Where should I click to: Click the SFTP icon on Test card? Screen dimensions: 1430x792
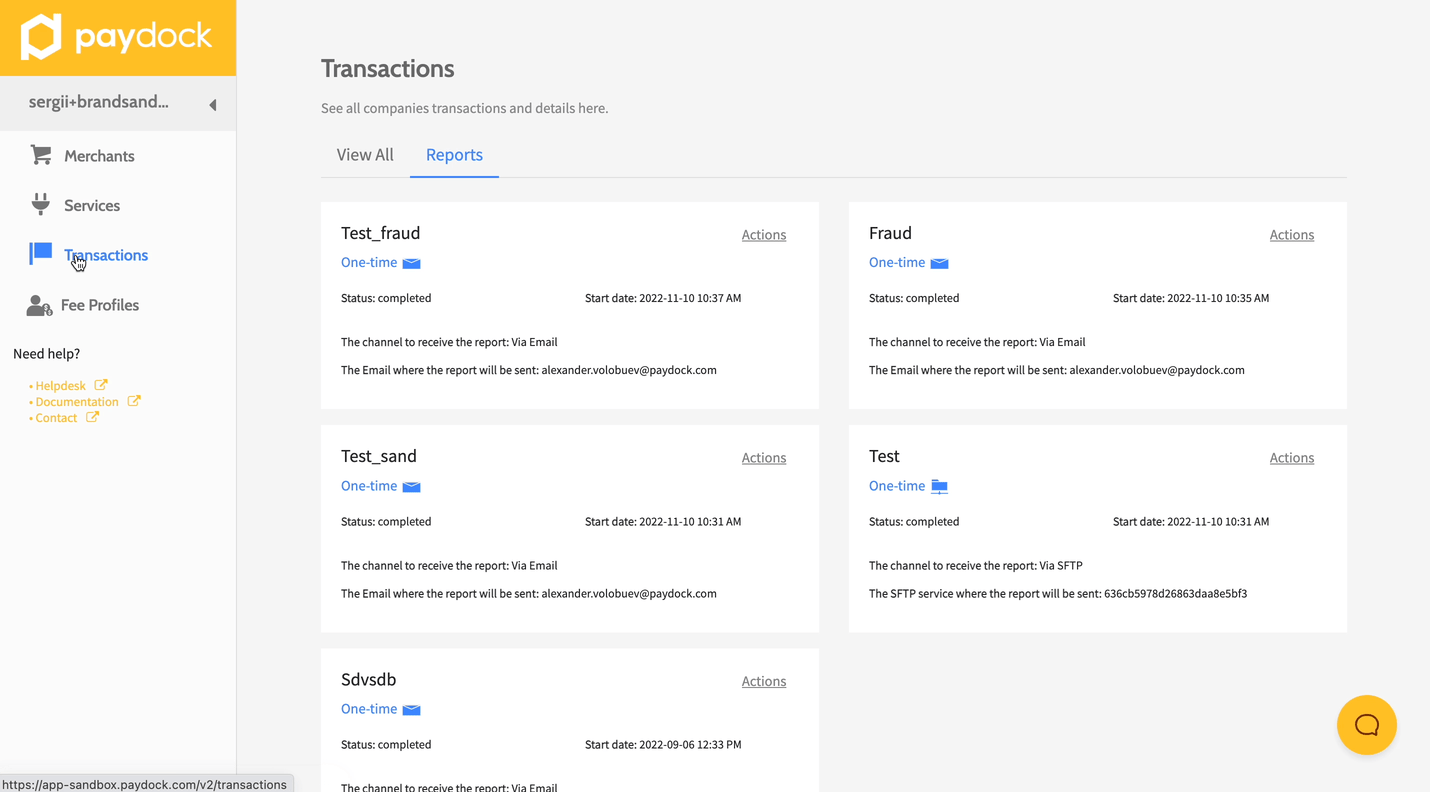pos(939,486)
